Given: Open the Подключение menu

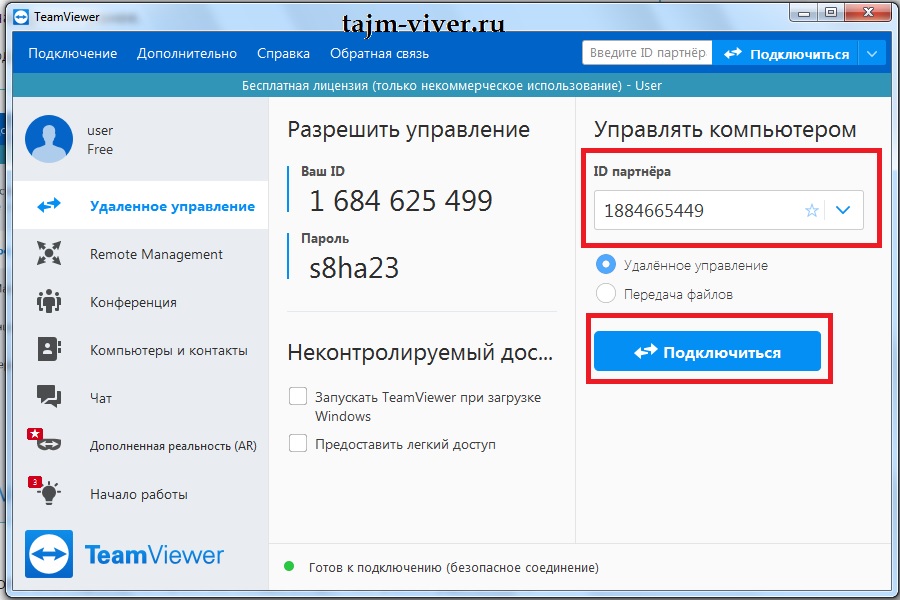Looking at the screenshot, I should (72, 53).
